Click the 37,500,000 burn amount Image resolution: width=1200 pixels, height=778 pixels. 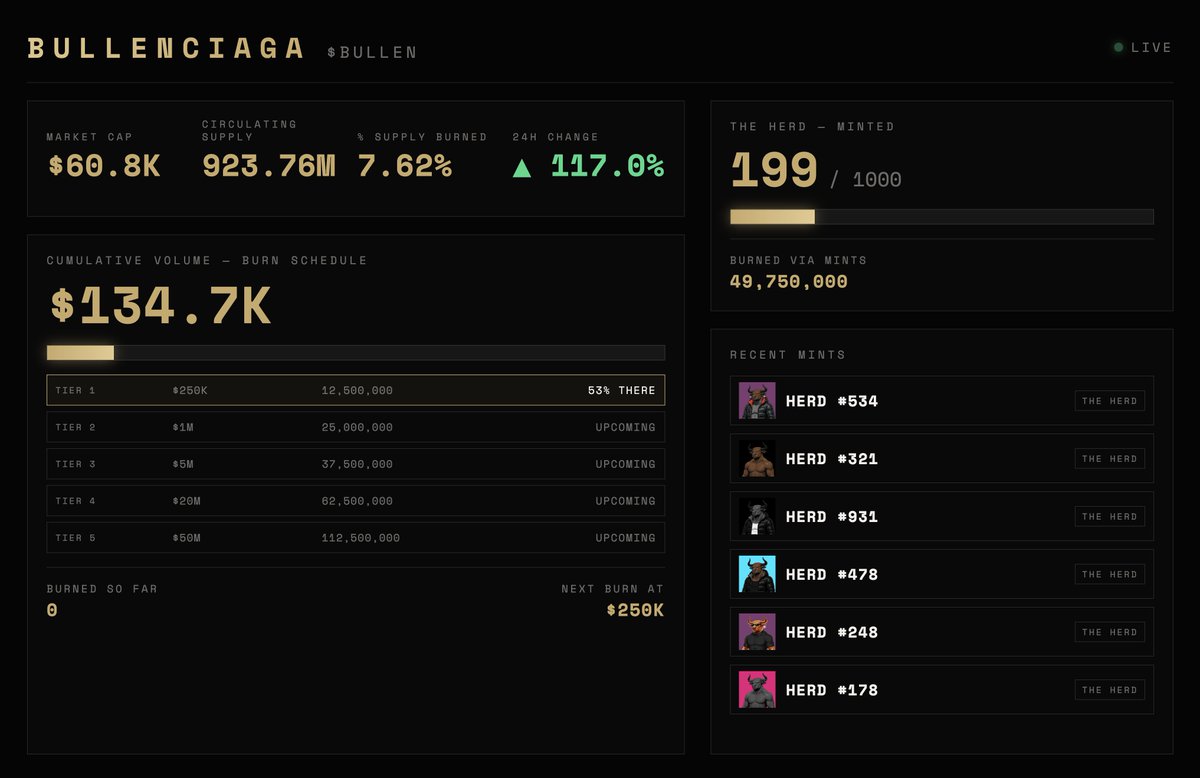[x=357, y=464]
